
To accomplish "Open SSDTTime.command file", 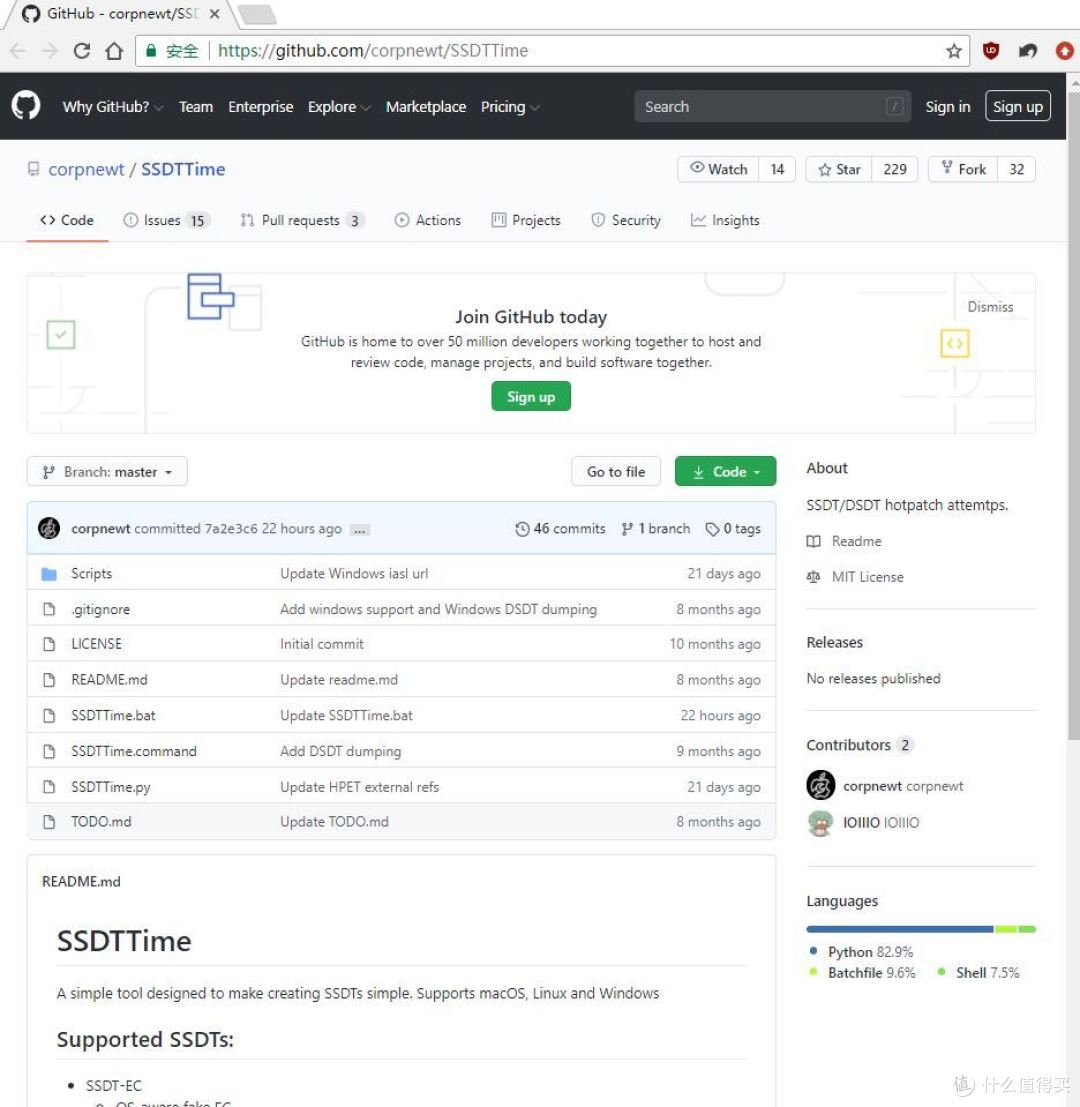I will [133, 751].
